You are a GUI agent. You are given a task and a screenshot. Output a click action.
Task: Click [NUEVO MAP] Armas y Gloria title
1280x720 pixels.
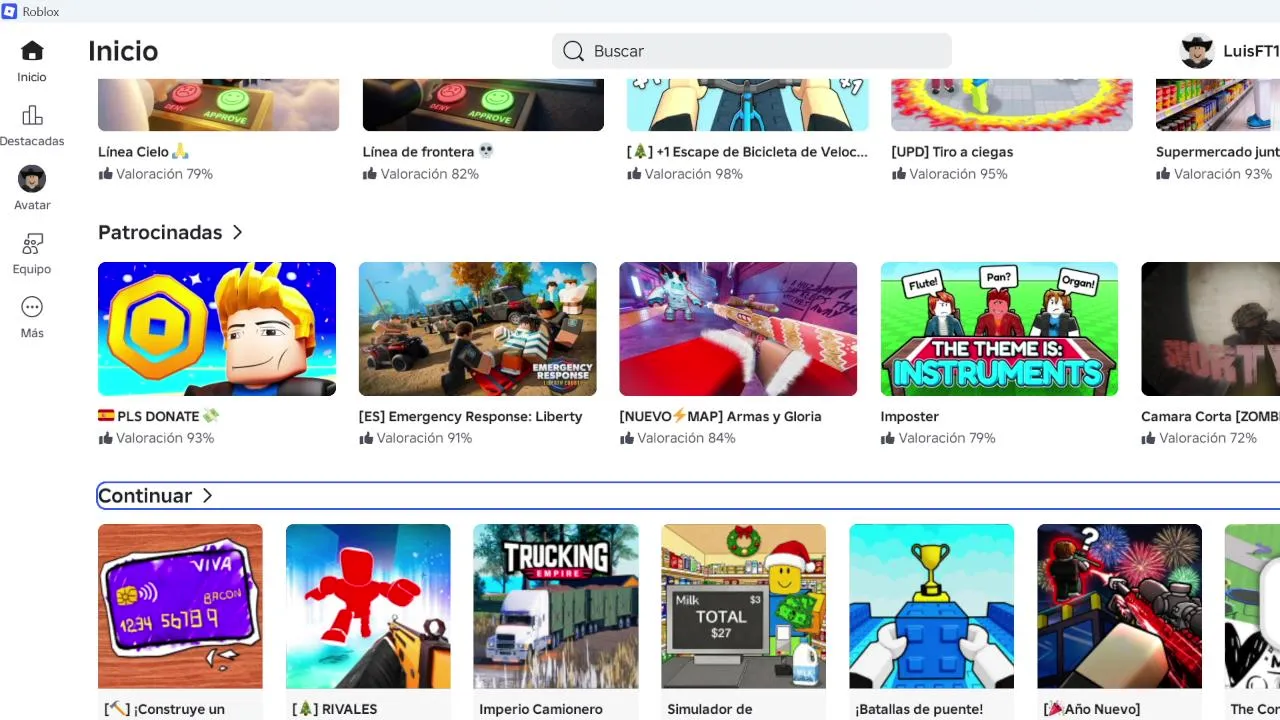click(x=720, y=416)
